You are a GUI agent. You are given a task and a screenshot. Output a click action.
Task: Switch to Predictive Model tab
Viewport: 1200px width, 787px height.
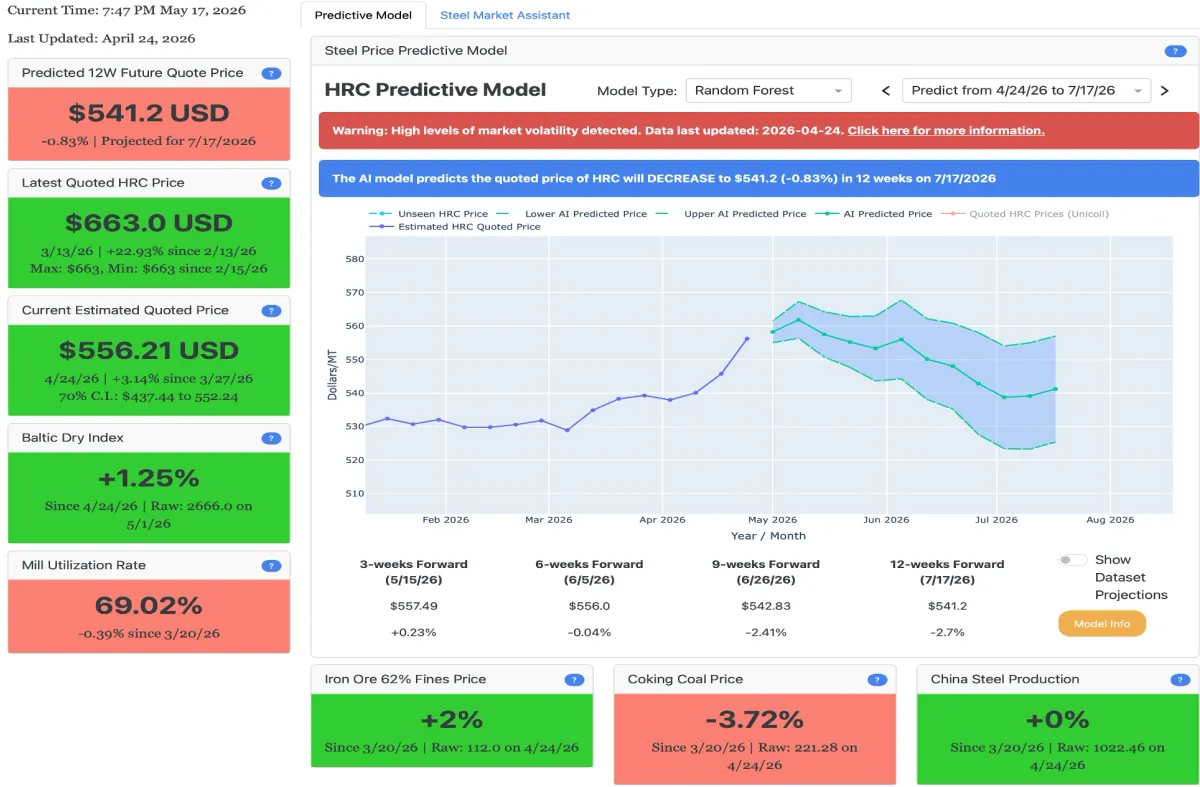pyautogui.click(x=363, y=15)
